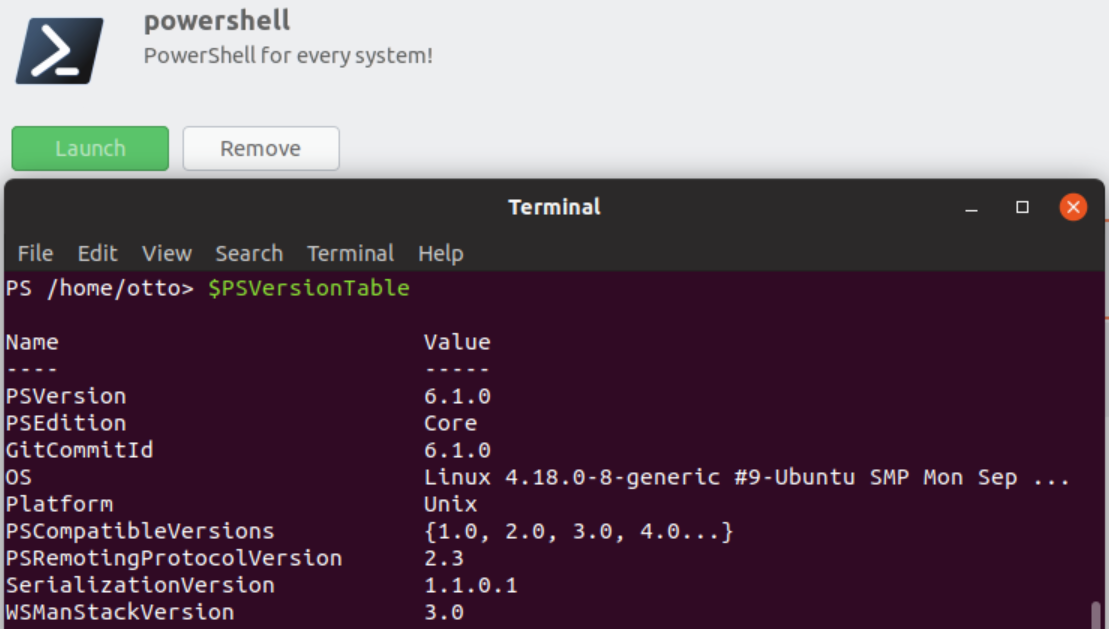Select the 'PSEdition' row name
The height and width of the screenshot is (629, 1109).
coord(66,423)
